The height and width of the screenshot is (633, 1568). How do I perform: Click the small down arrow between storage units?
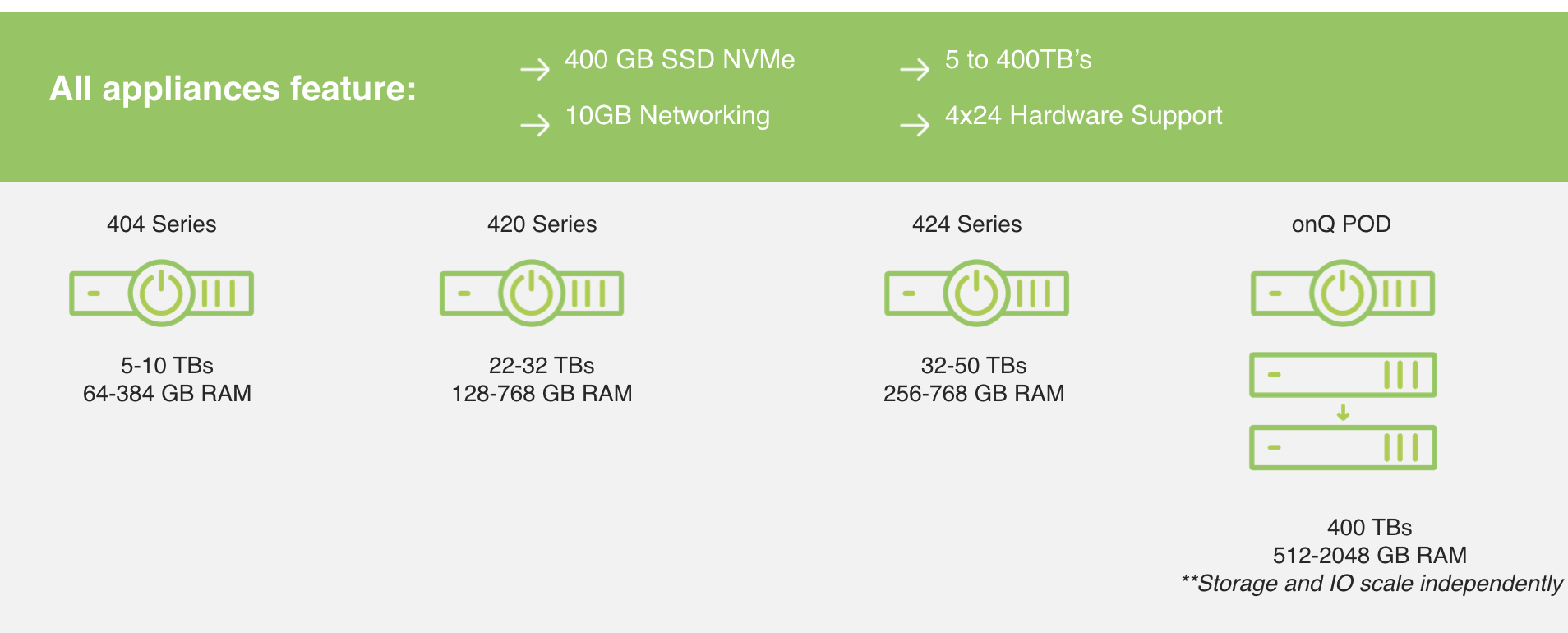pos(1343,412)
